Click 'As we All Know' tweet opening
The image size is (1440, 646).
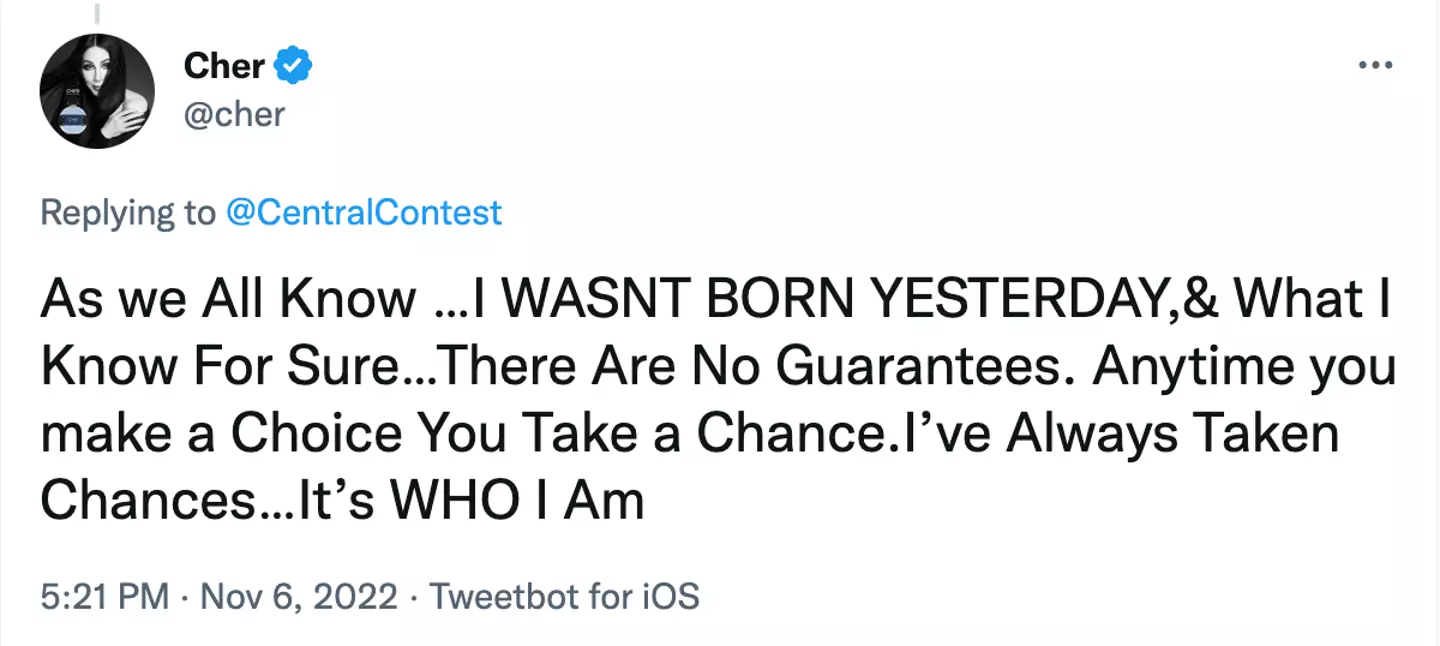227,300
